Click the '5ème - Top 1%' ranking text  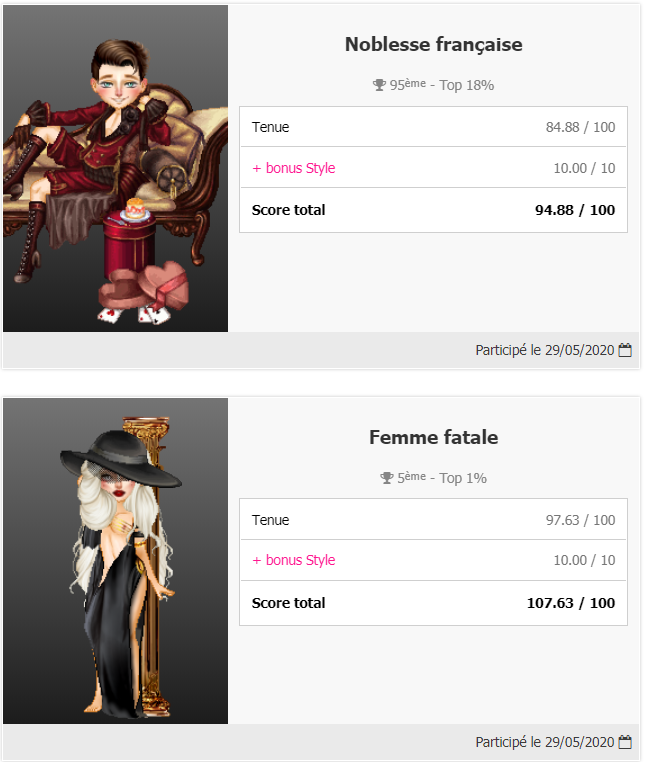click(442, 478)
